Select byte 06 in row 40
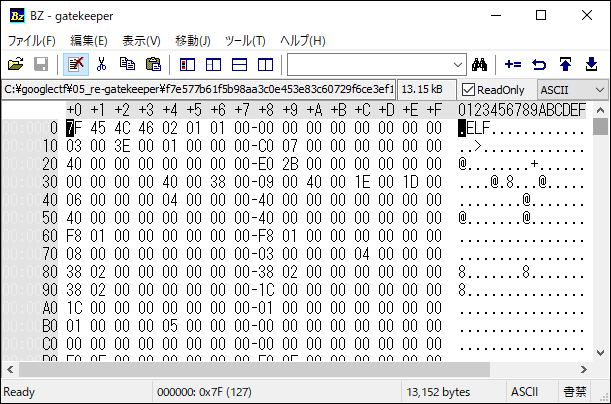This screenshot has width=611, height=404. click(74, 200)
